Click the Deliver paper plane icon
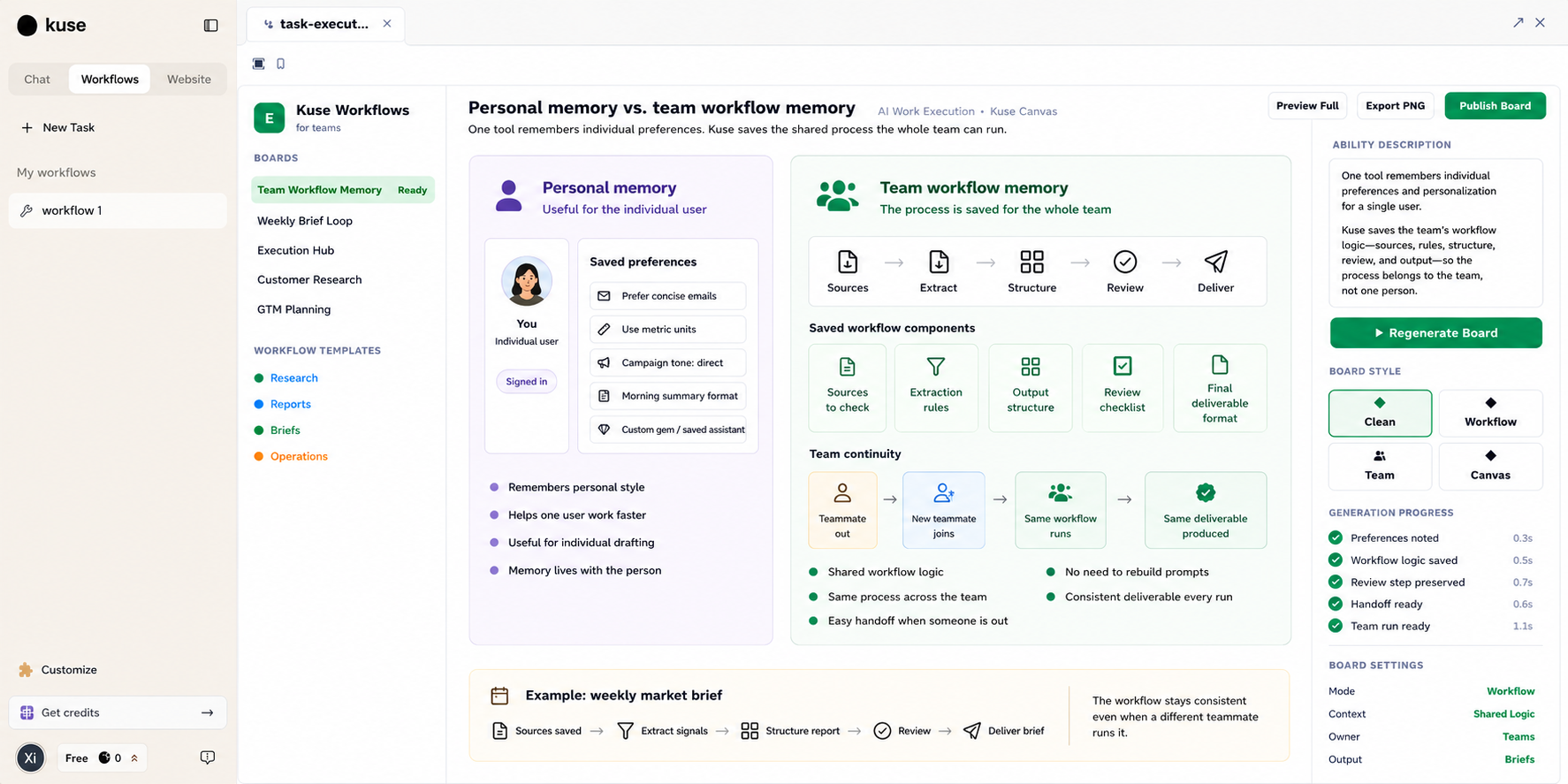The height and width of the screenshot is (784, 1568). click(1216, 262)
